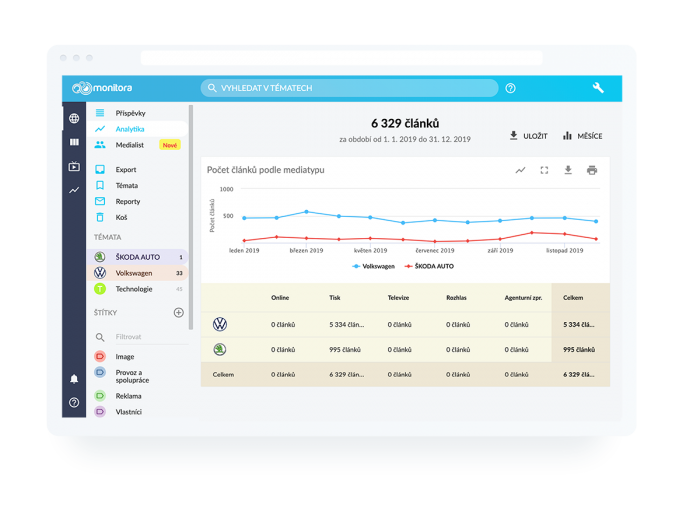Image resolution: width=700 pixels, height=511 pixels.
Task: Select Volkswagen topic
Action: pos(138,273)
